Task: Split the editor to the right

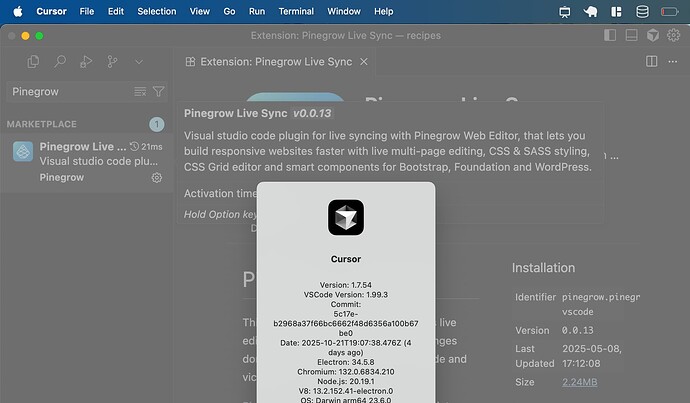Action: [651, 62]
